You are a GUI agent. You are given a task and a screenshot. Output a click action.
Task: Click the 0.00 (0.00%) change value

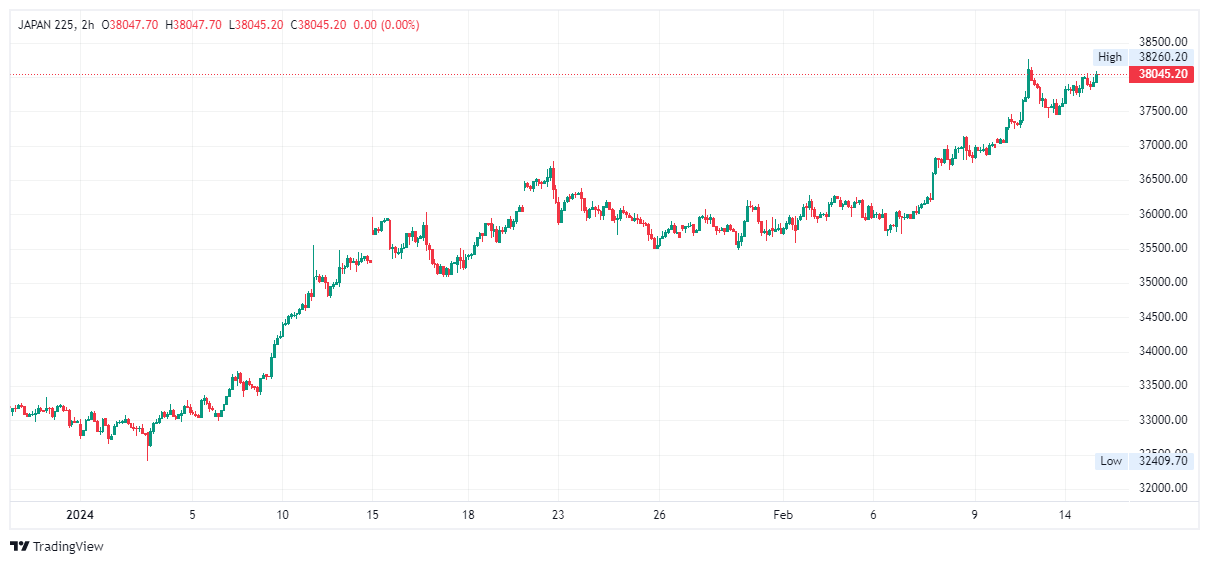click(x=387, y=25)
